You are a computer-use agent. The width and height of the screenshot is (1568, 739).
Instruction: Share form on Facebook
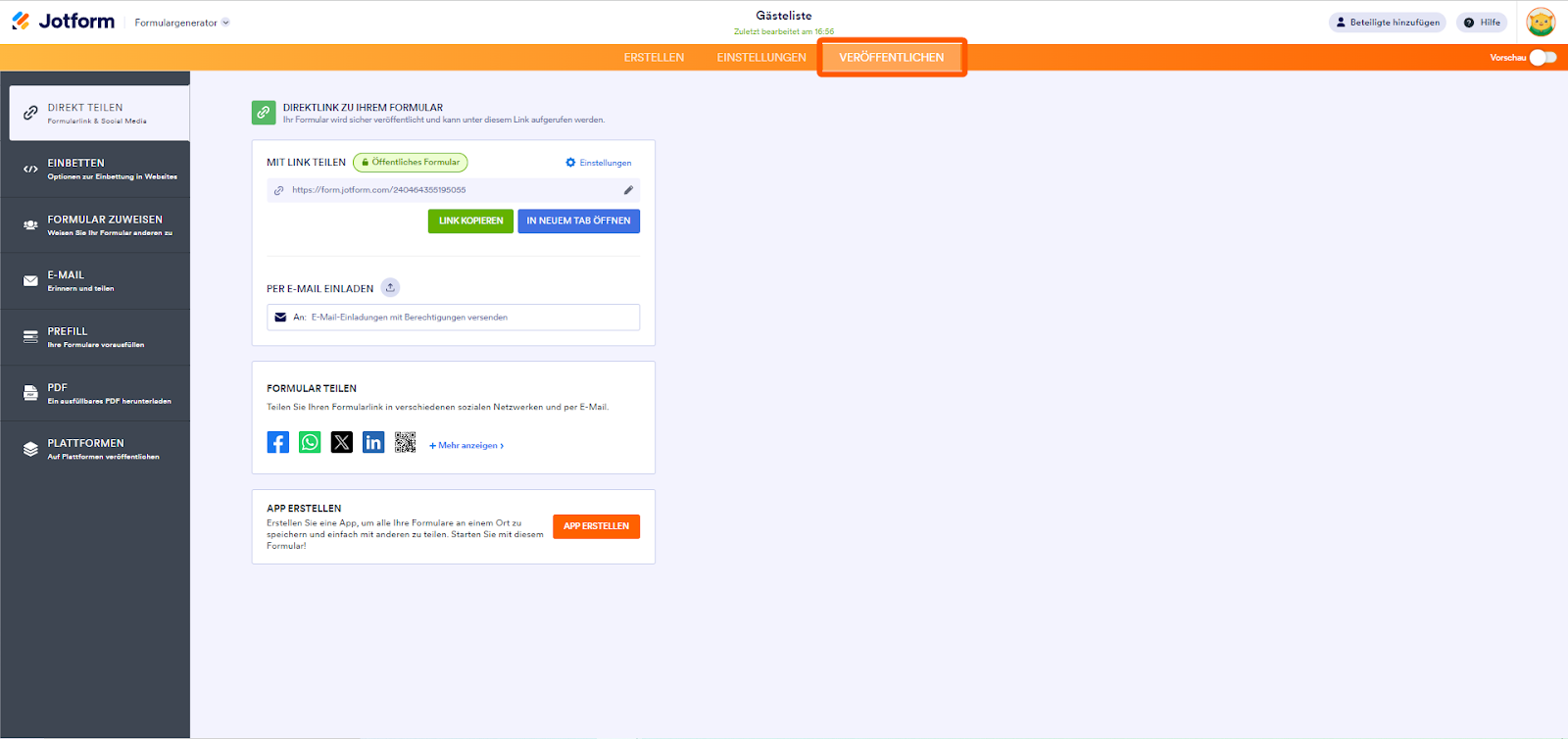tap(278, 442)
